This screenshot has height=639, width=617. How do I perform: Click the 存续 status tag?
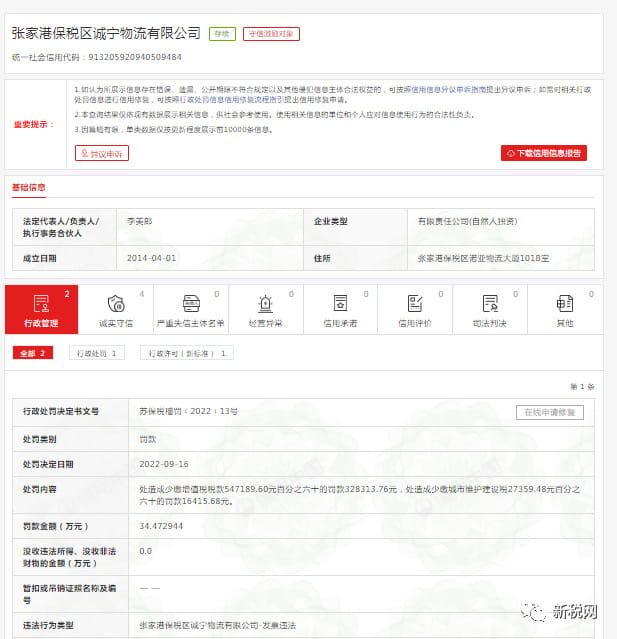(221, 34)
